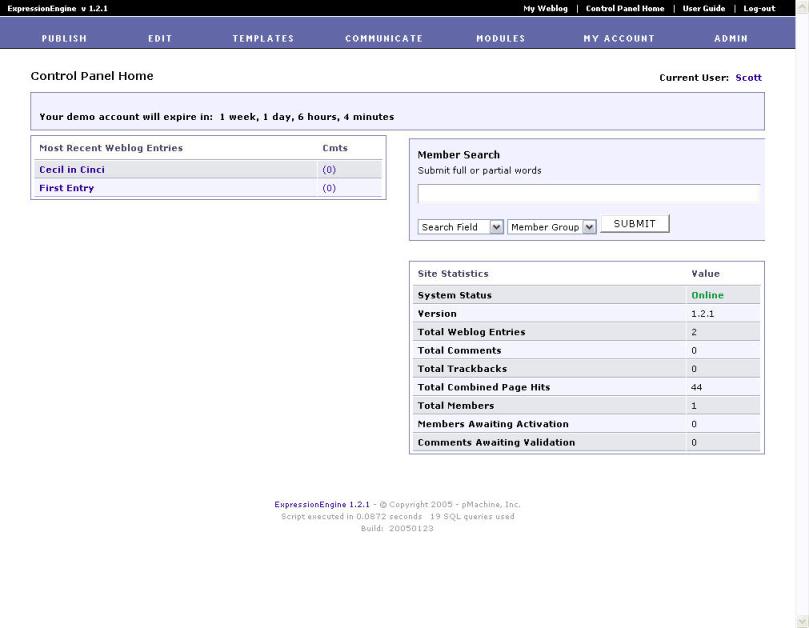
Task: Go to the Edit tab
Action: click(x=160, y=38)
